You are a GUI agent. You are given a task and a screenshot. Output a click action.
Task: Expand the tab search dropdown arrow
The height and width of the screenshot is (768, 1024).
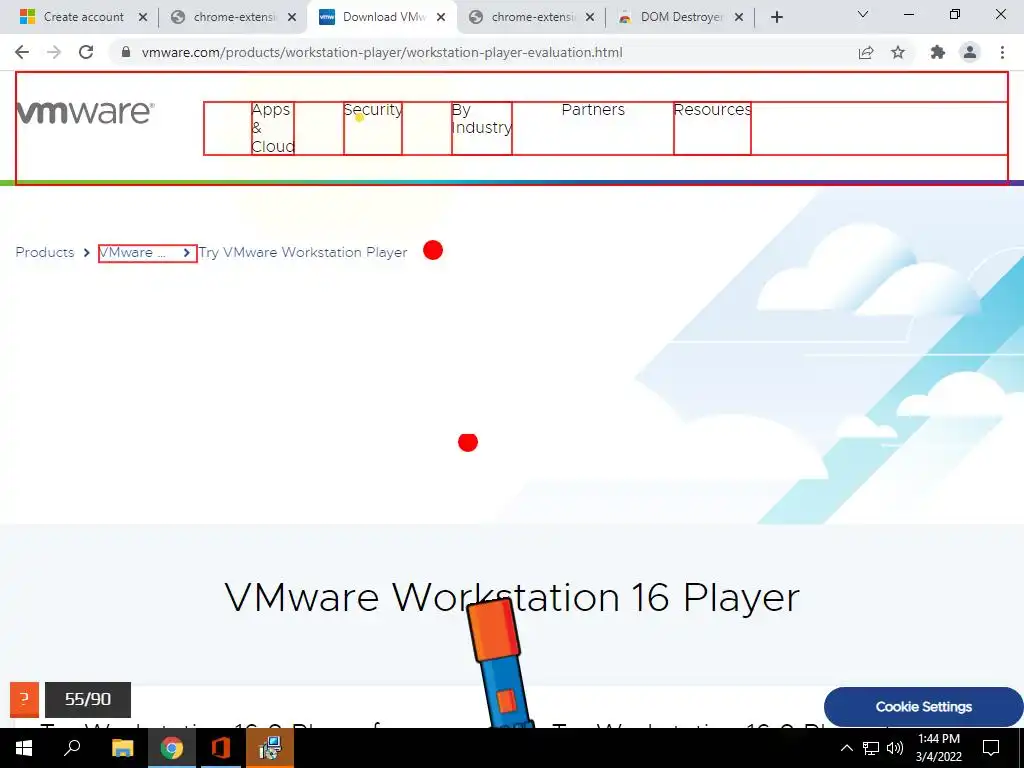tap(863, 14)
